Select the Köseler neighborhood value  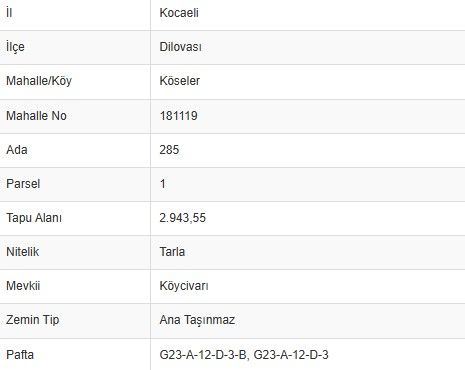click(180, 81)
